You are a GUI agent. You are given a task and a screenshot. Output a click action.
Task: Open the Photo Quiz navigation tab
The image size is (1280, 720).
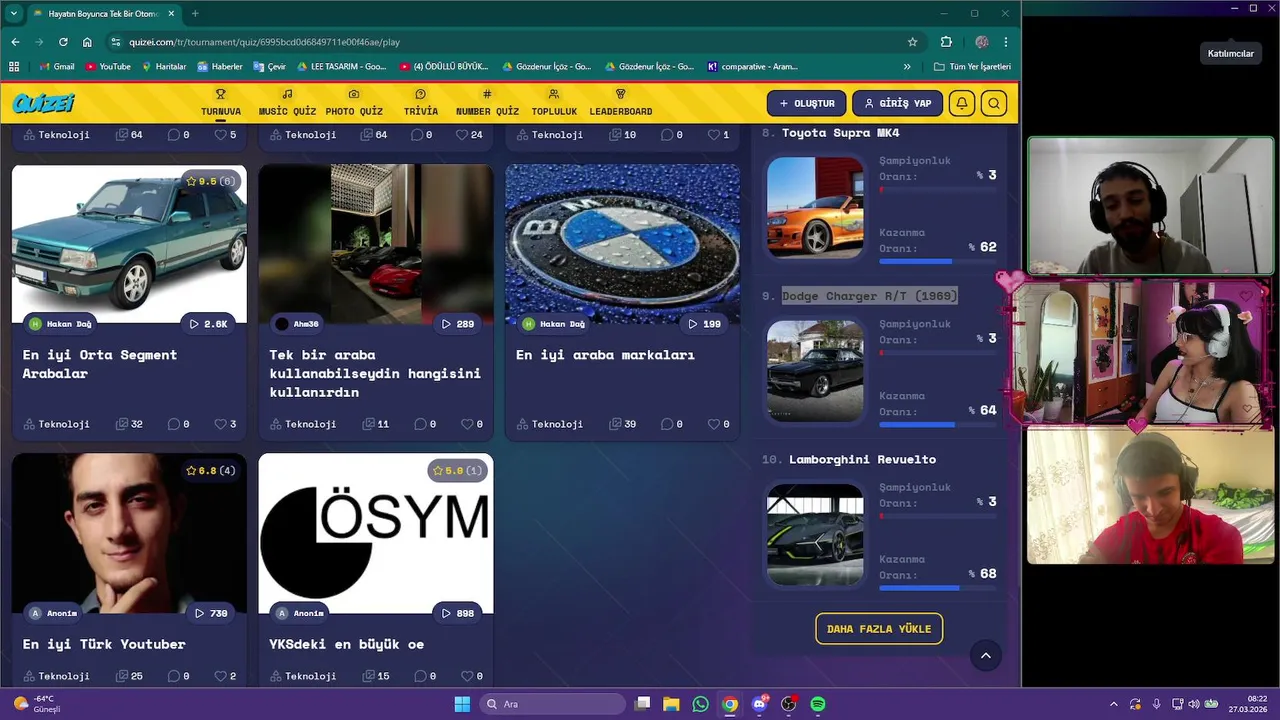(x=354, y=103)
